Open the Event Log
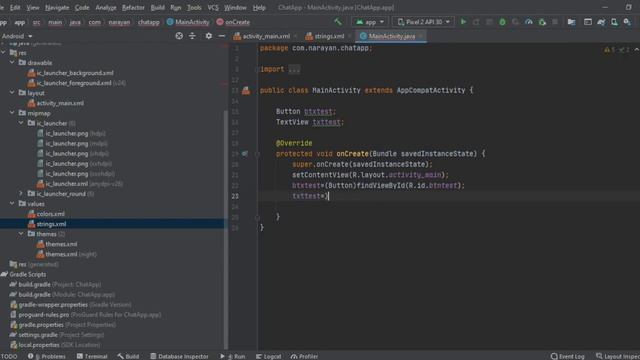640x360 pixels. 567,356
